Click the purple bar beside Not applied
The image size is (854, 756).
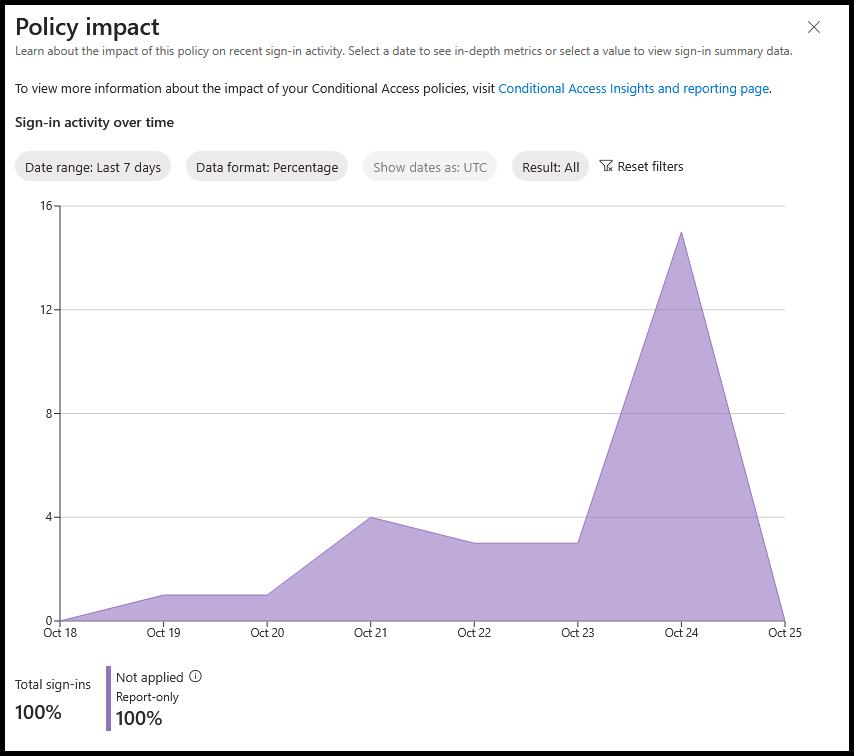[x=108, y=698]
